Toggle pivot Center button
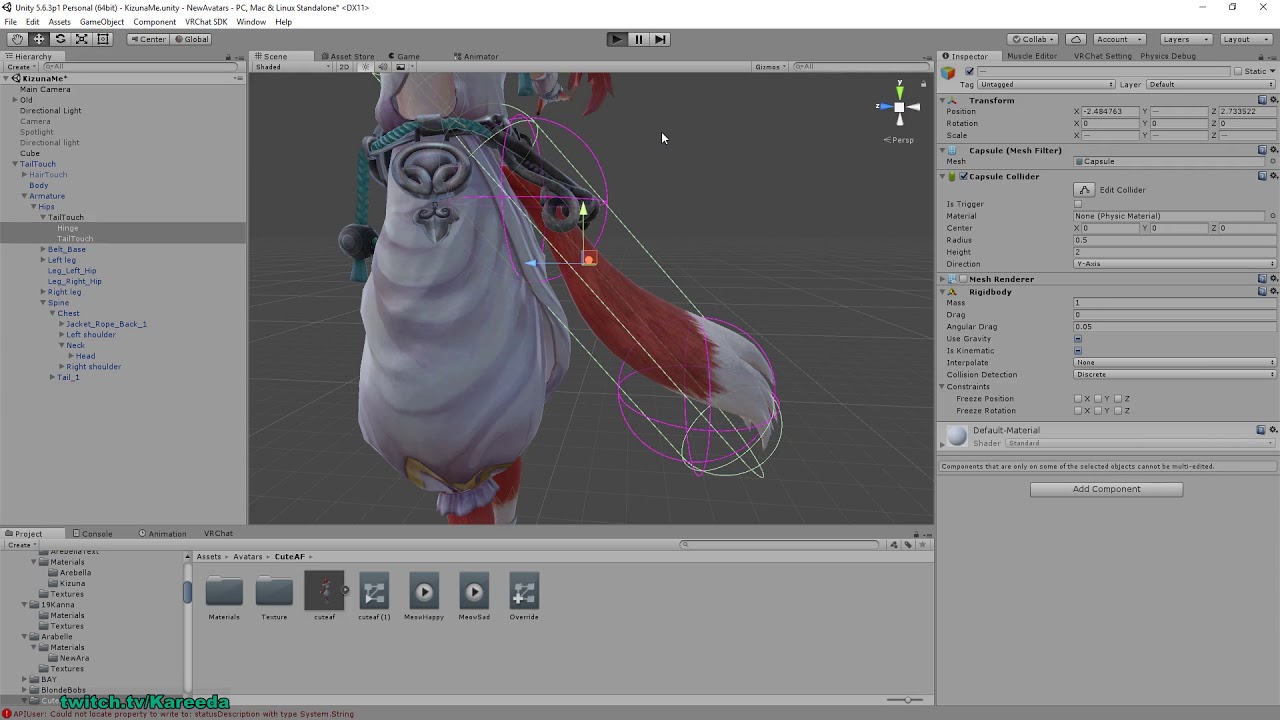The width and height of the screenshot is (1280, 720). coord(148,39)
